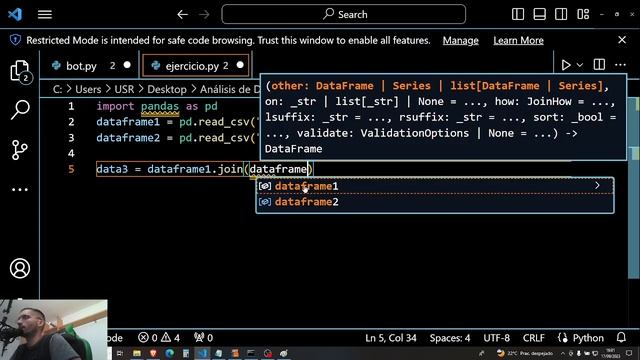
Task: Open Microsoft Edge from the taskbar
Action: coord(170,353)
